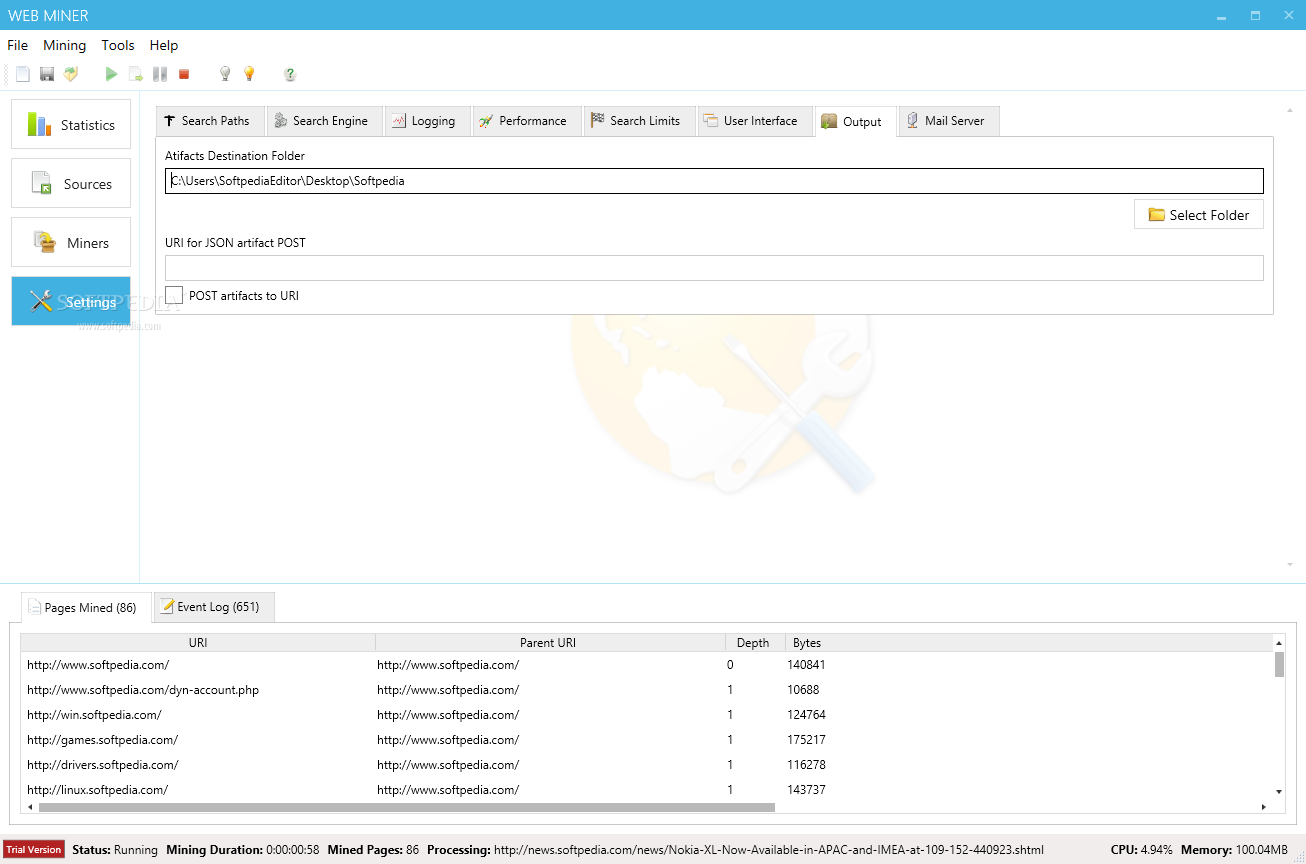This screenshot has height=864, width=1306.
Task: Click settings panel scroll down arrow
Action: click(x=1289, y=565)
